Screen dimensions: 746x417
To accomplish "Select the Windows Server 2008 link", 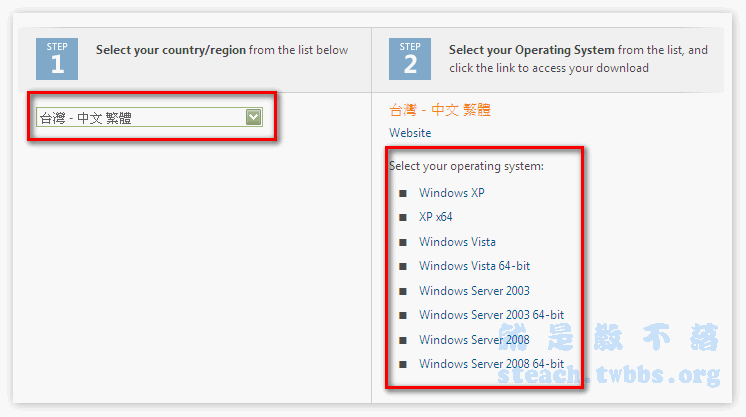I will point(474,340).
